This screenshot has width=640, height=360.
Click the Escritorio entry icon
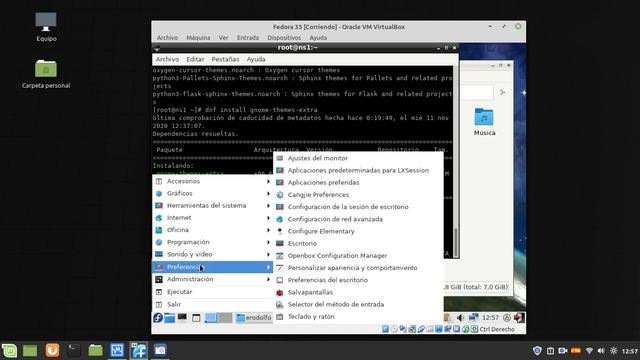click(x=280, y=243)
